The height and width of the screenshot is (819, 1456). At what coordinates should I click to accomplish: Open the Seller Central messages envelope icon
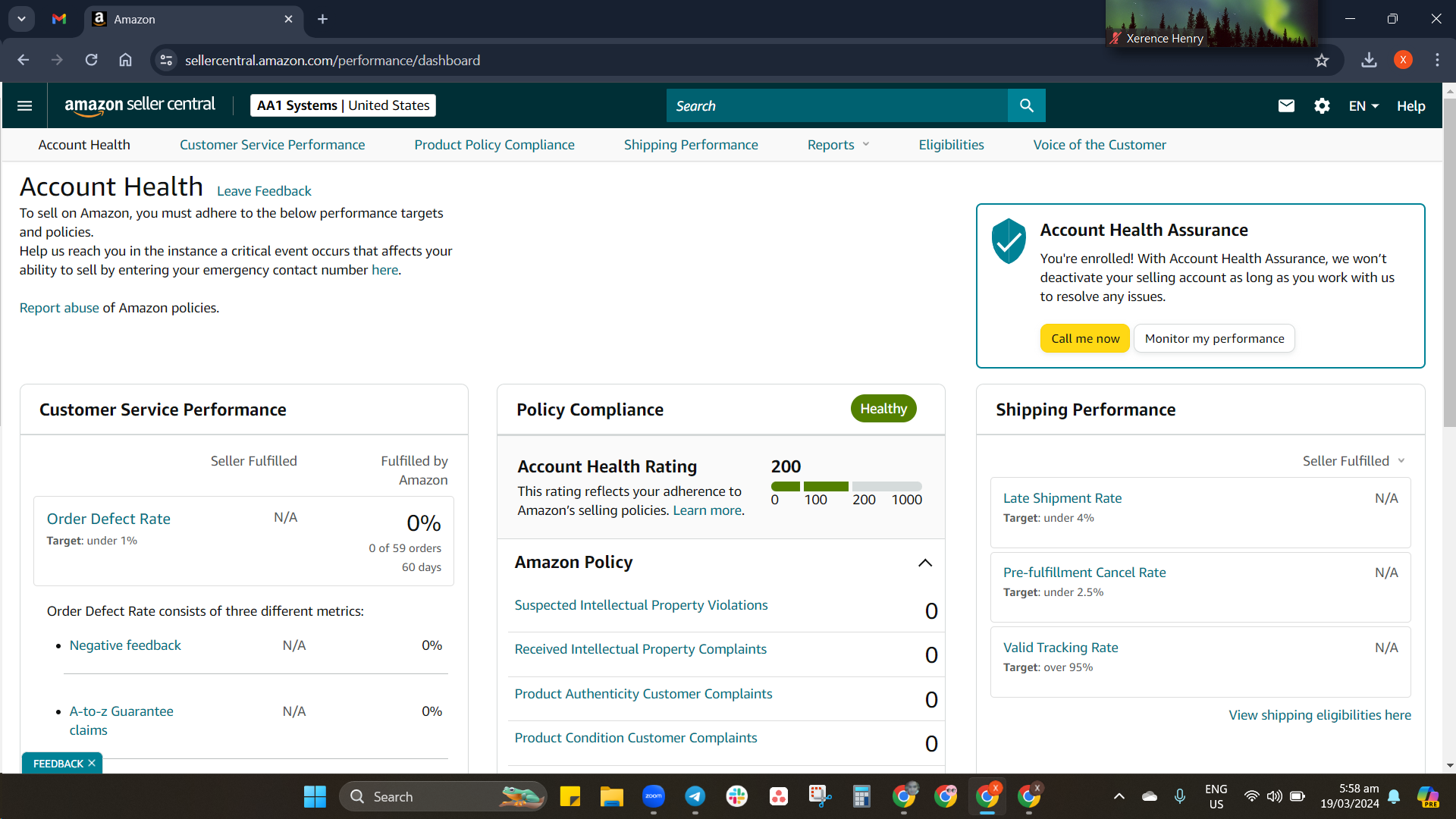[x=1286, y=105]
